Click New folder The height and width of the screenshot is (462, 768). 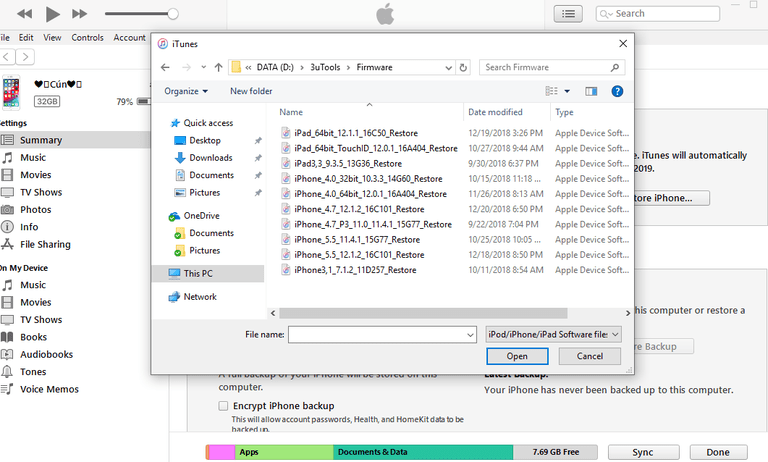pos(251,91)
